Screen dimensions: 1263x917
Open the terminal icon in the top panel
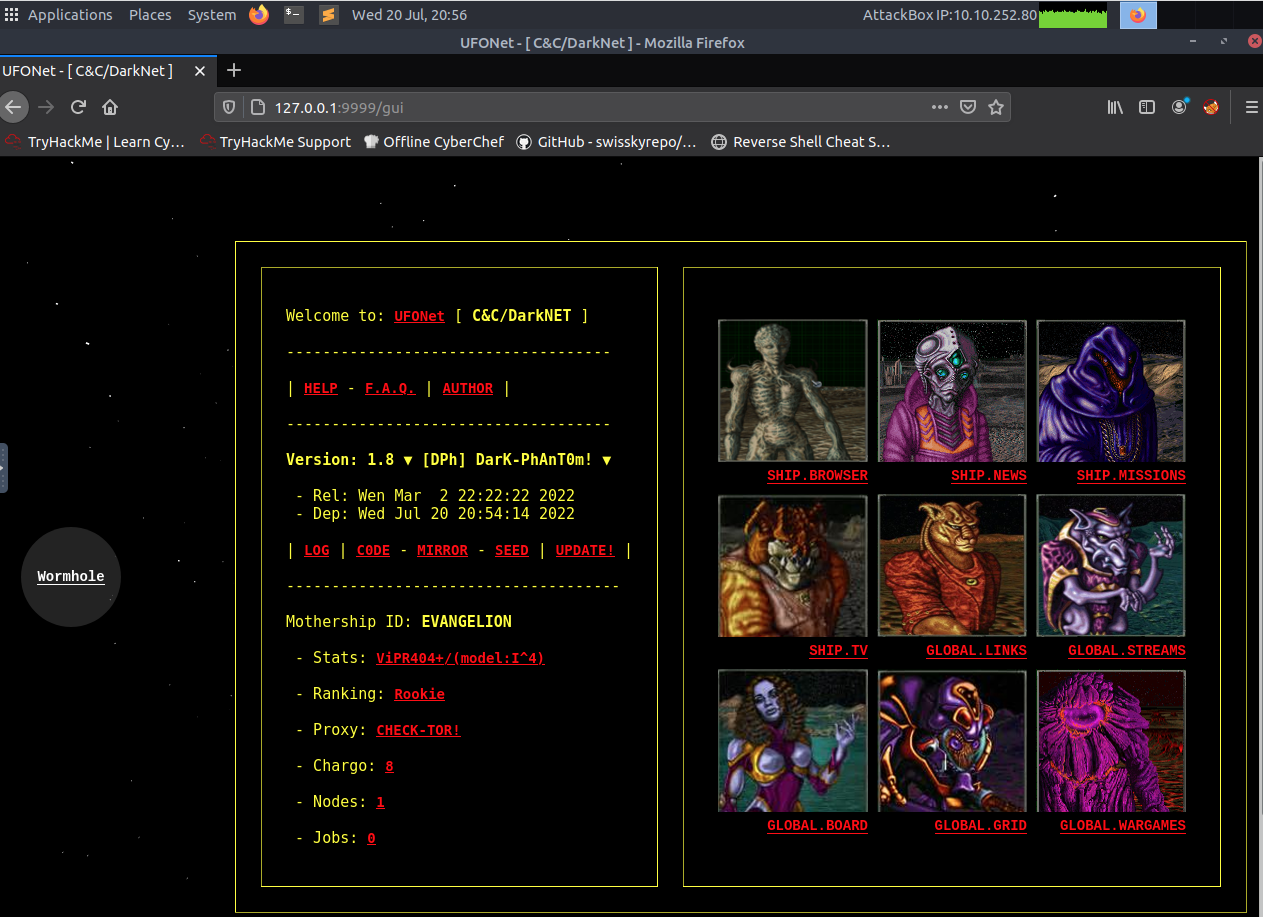click(x=292, y=14)
